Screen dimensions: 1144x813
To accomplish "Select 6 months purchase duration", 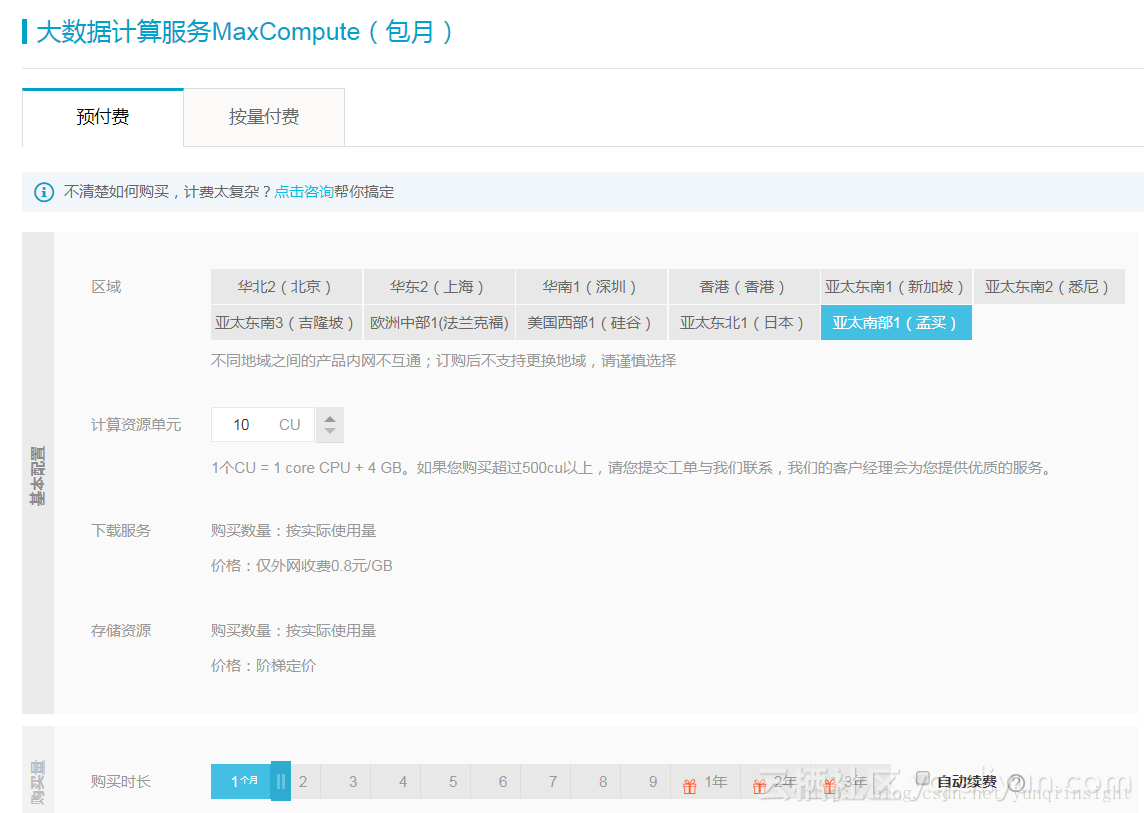I will tap(503, 781).
